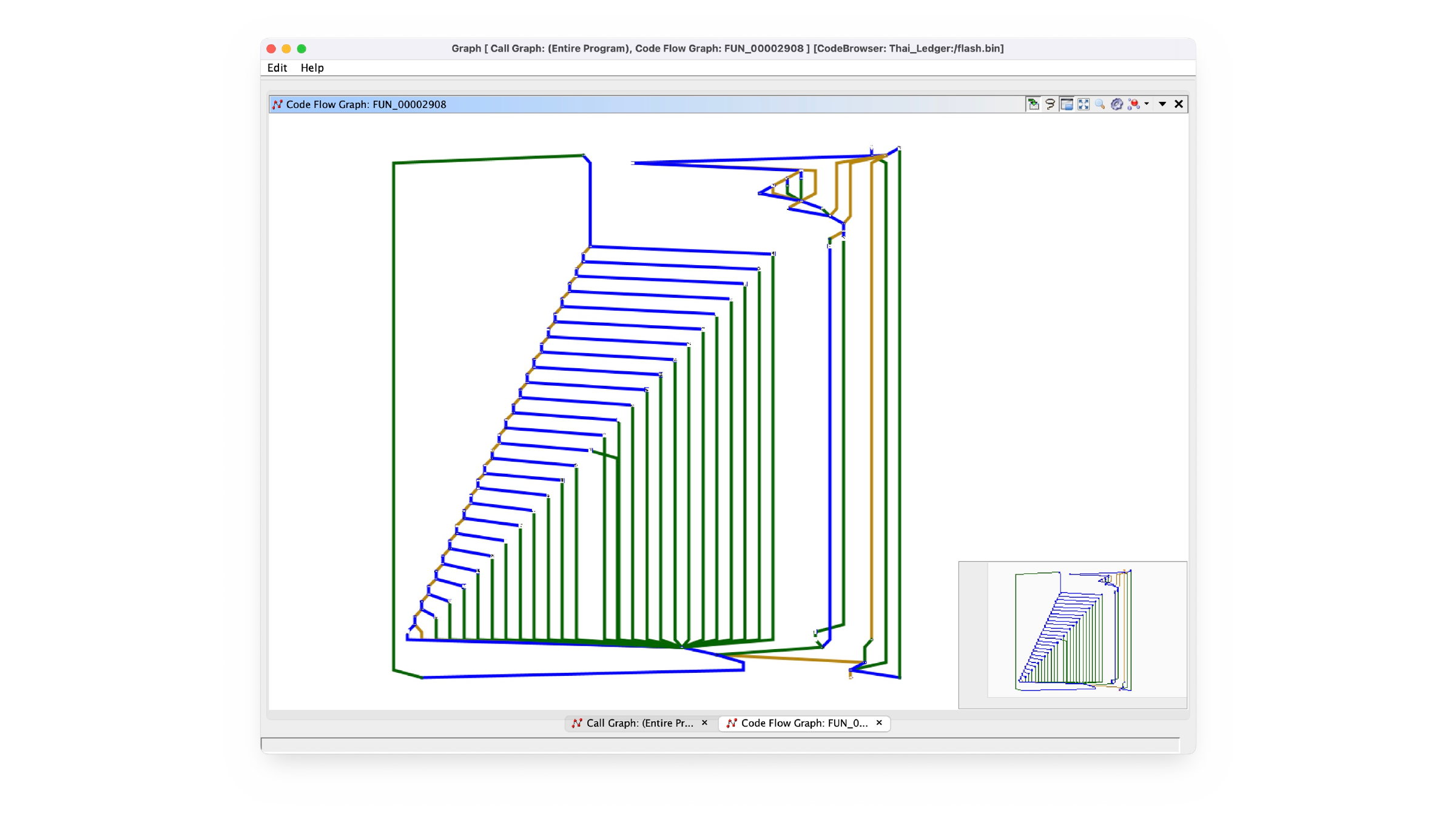Viewport: 1456px width, 819px height.
Task: Enable the lasso free-form selection tool
Action: pos(1050,104)
